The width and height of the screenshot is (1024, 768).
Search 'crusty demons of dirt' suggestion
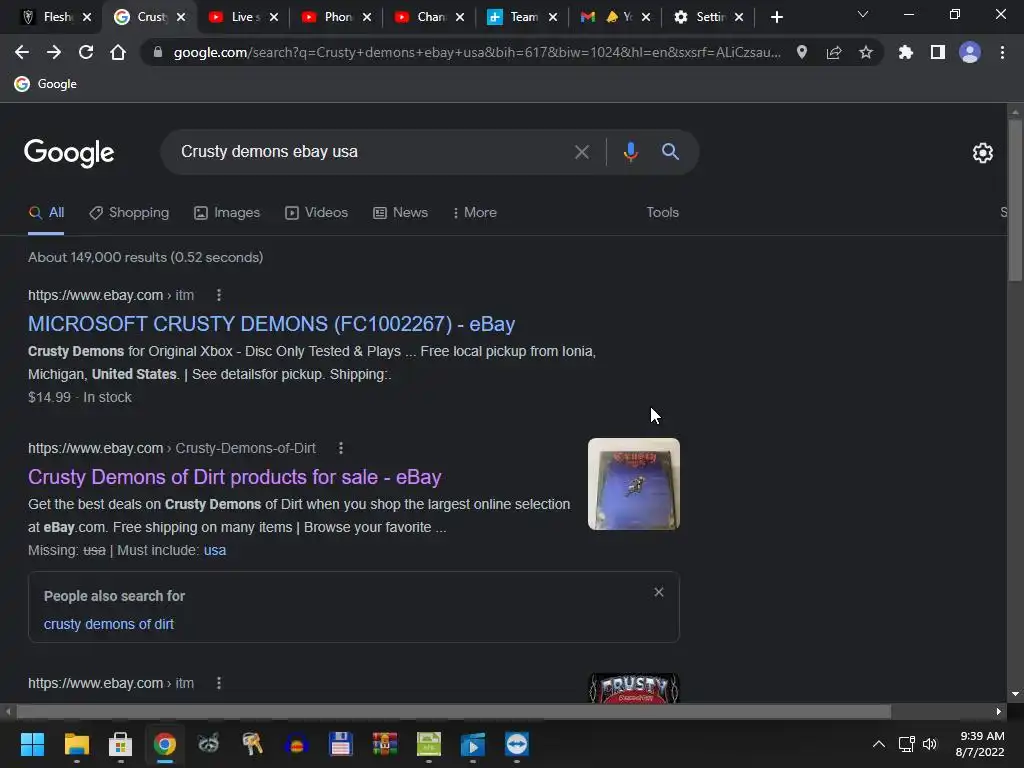tap(109, 624)
